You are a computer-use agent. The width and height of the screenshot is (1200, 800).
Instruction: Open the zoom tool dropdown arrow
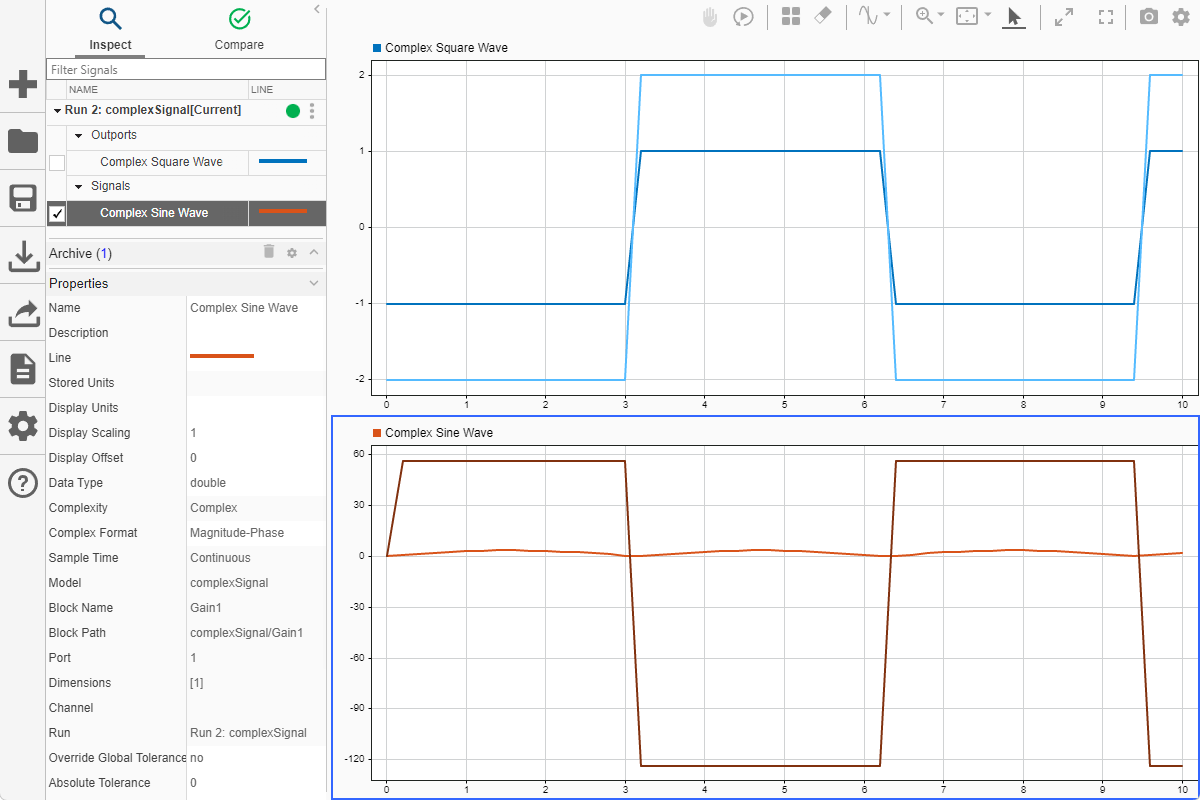pyautogui.click(x=941, y=16)
